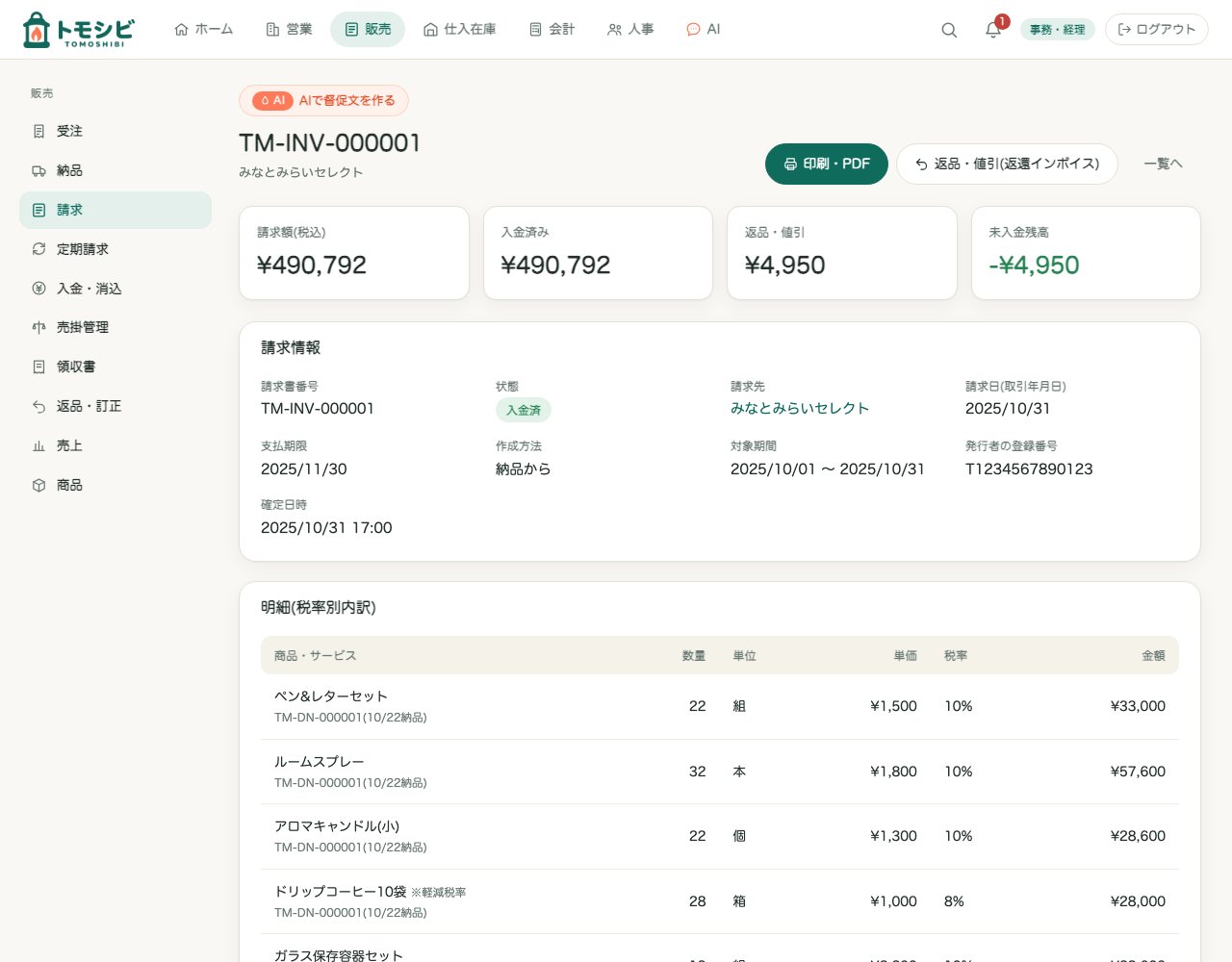1232x962 pixels.
Task: Open 売上 in sidebar
Action: pyautogui.click(x=115, y=445)
